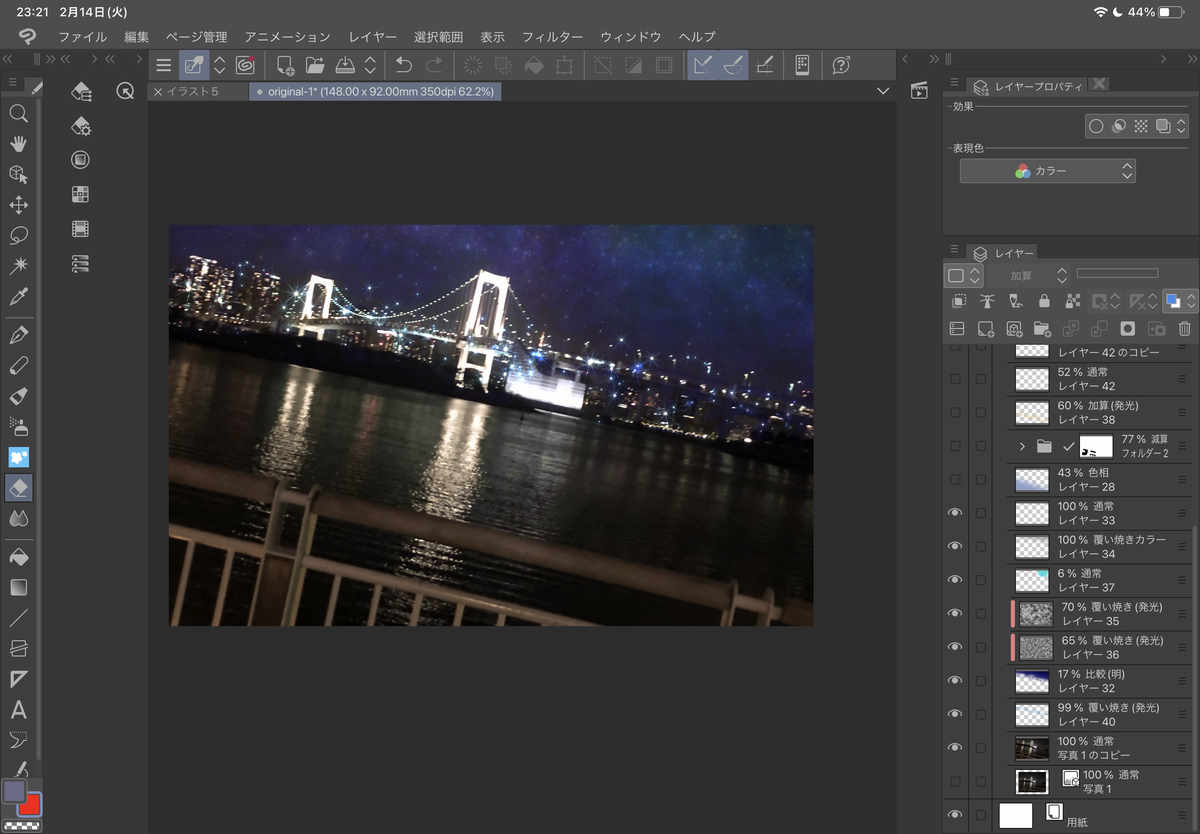1200x834 pixels.
Task: Hide layer レイヤー 32 with eye icon
Action: 955,680
